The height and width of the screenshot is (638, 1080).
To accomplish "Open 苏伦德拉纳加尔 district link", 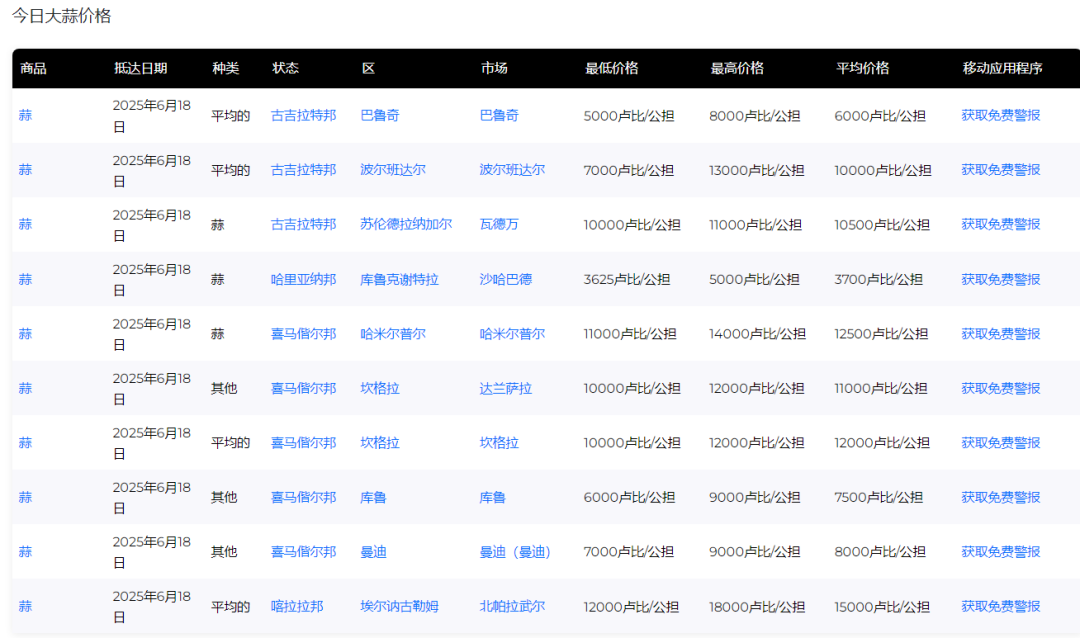I will [x=406, y=225].
